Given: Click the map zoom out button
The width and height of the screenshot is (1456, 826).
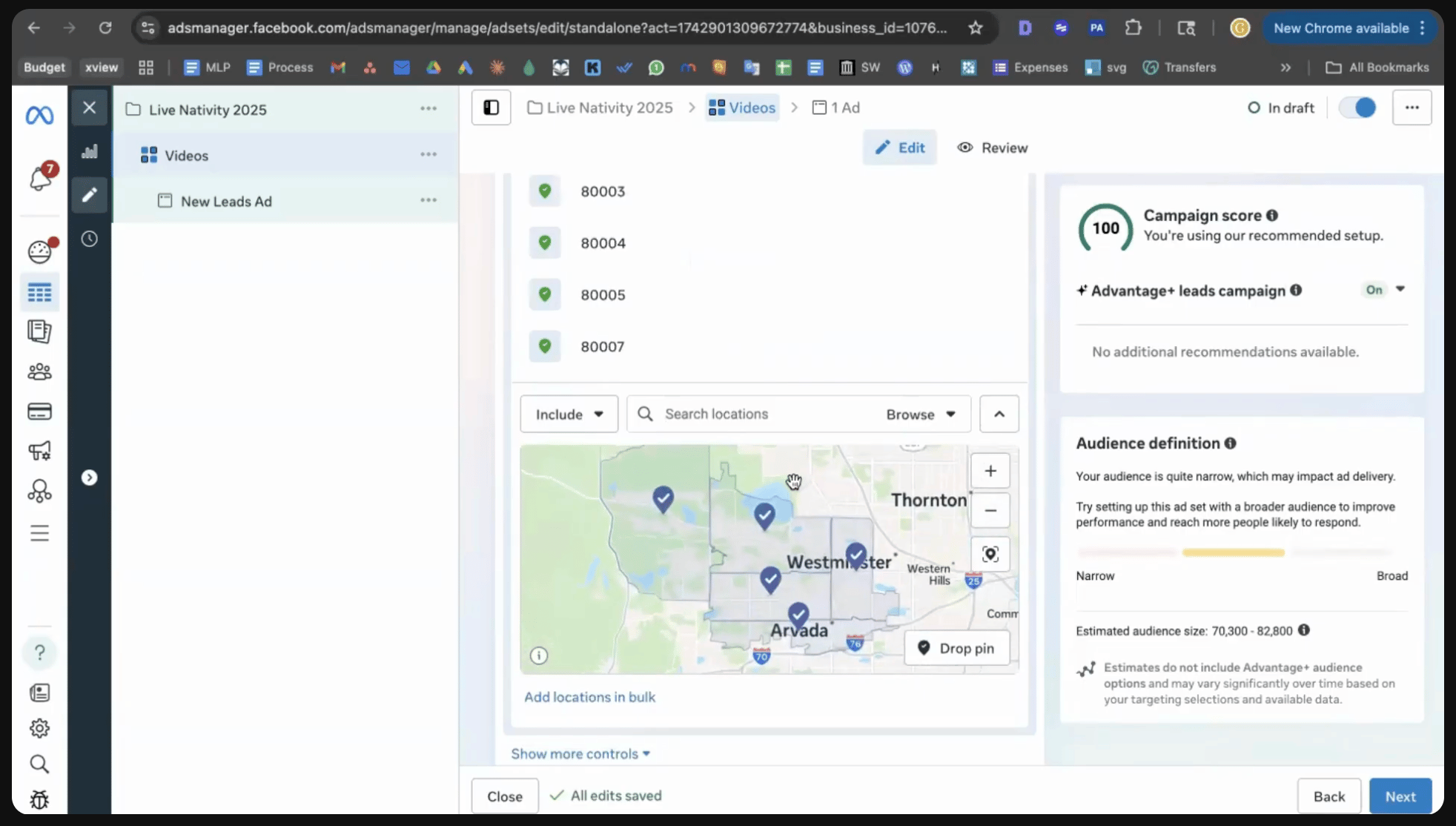Looking at the screenshot, I should [990, 511].
